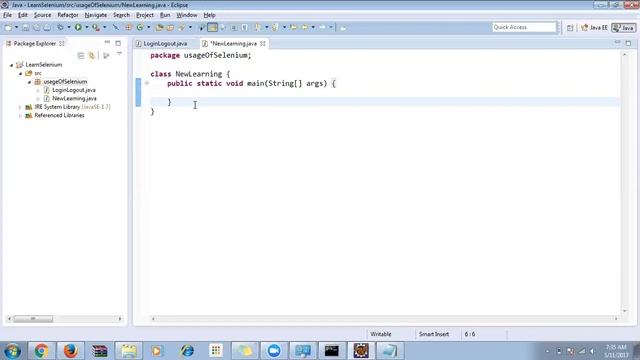Image resolution: width=640 pixels, height=360 pixels.
Task: Collapse the LearnSelenium project node
Action: pos(11,65)
